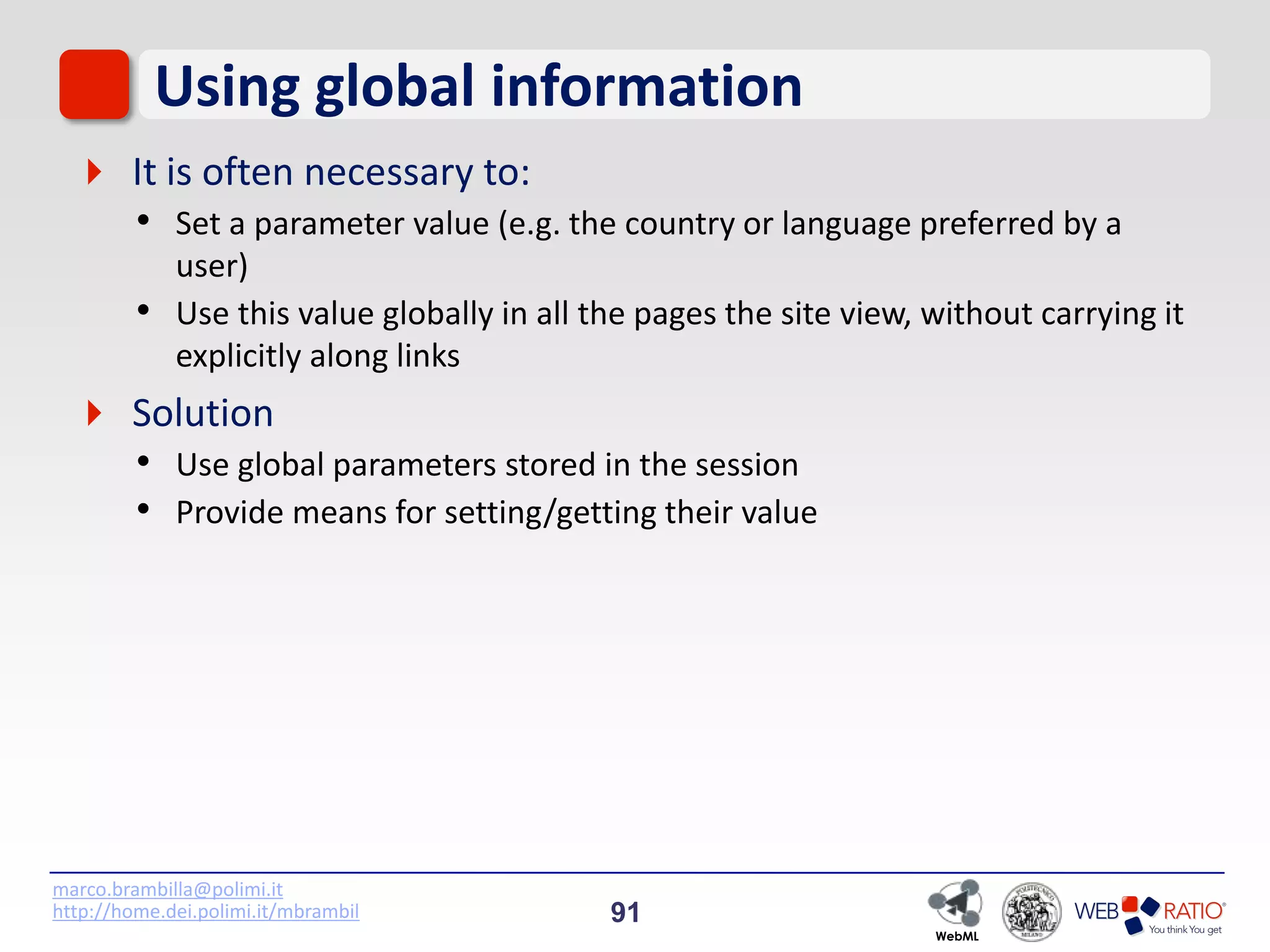Click the red arrow bullet next to 'Solution'
Image resolution: width=1270 pixels, height=952 pixels.
click(94, 413)
